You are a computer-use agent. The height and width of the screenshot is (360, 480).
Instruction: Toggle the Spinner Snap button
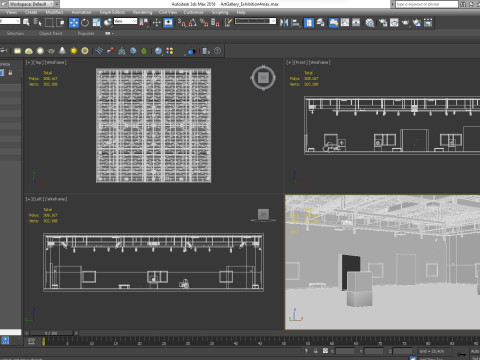(x=215, y=22)
